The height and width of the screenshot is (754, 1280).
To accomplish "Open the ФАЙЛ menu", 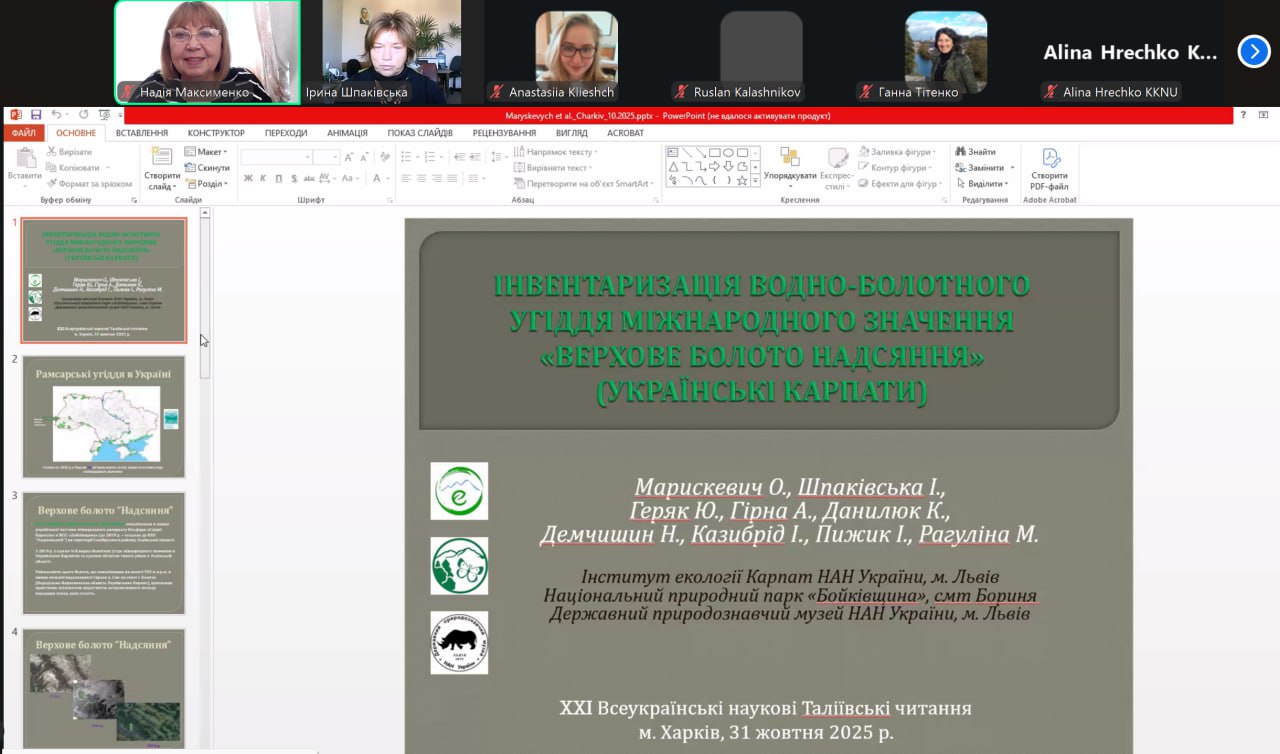I will pos(24,133).
